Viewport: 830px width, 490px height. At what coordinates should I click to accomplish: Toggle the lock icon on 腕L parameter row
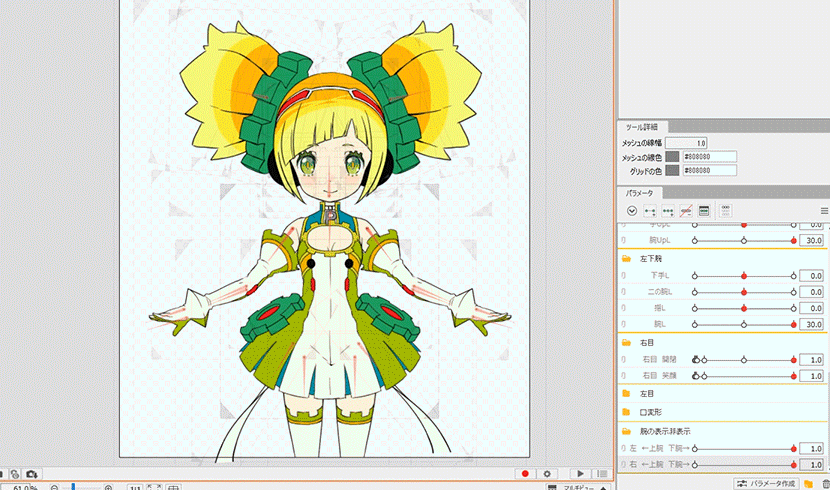623,325
